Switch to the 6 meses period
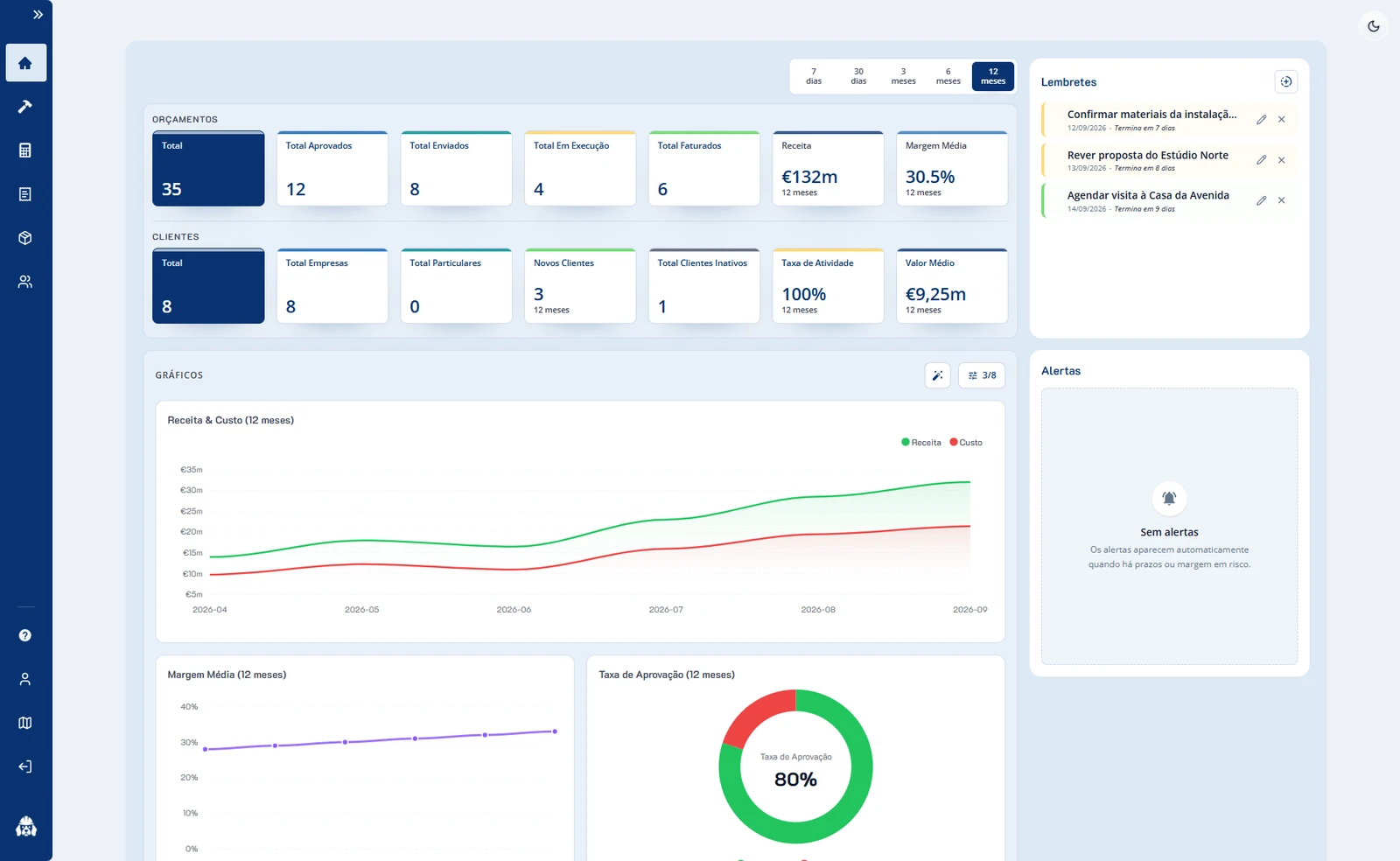 click(948, 76)
